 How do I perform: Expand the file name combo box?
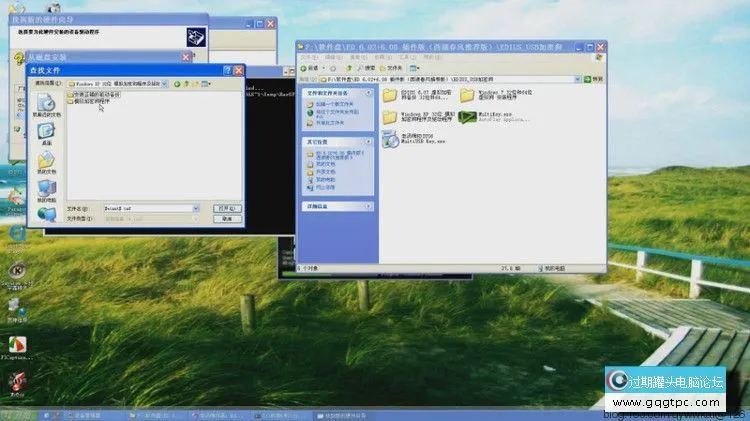[x=196, y=207]
